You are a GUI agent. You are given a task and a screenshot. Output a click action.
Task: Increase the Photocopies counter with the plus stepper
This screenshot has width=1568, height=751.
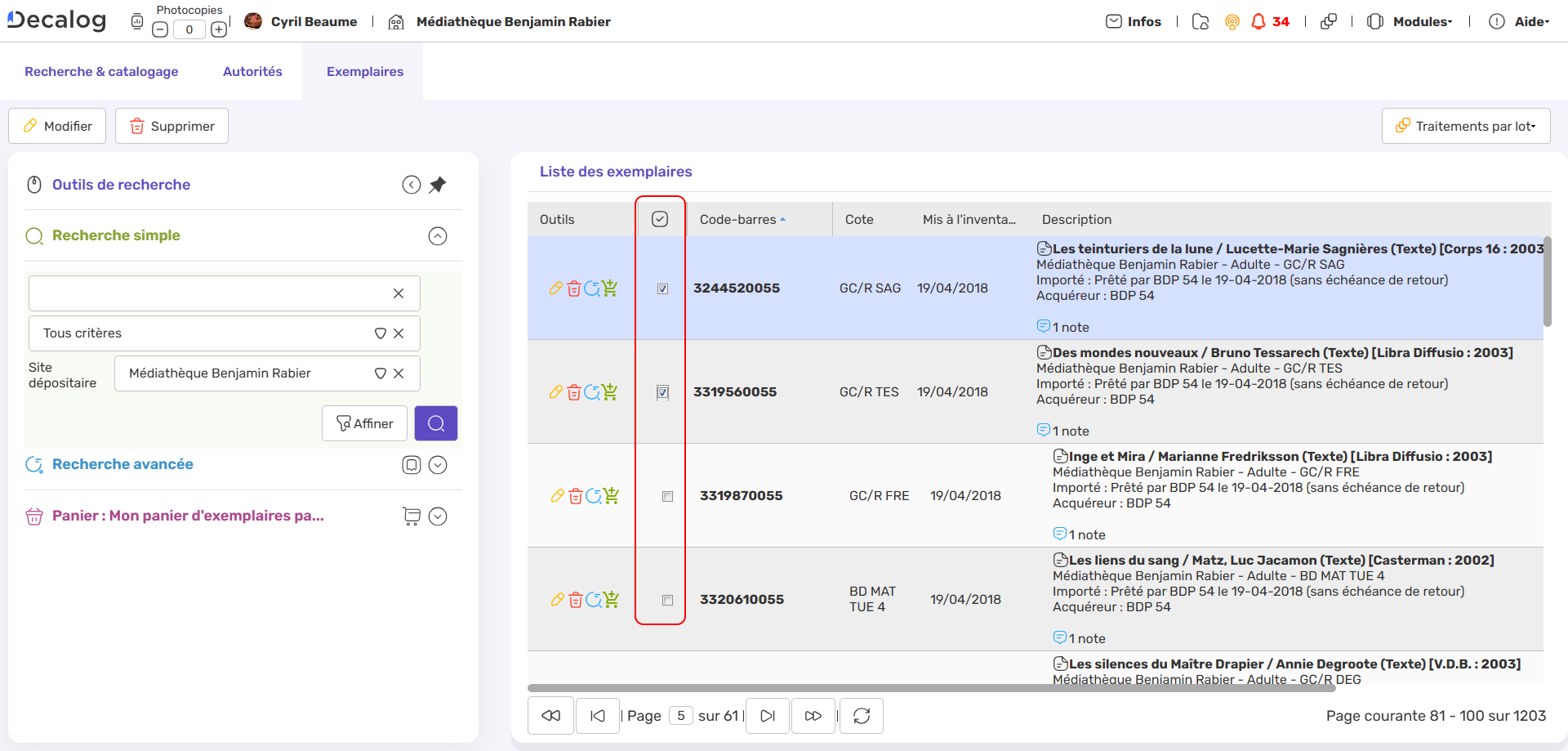click(x=219, y=29)
